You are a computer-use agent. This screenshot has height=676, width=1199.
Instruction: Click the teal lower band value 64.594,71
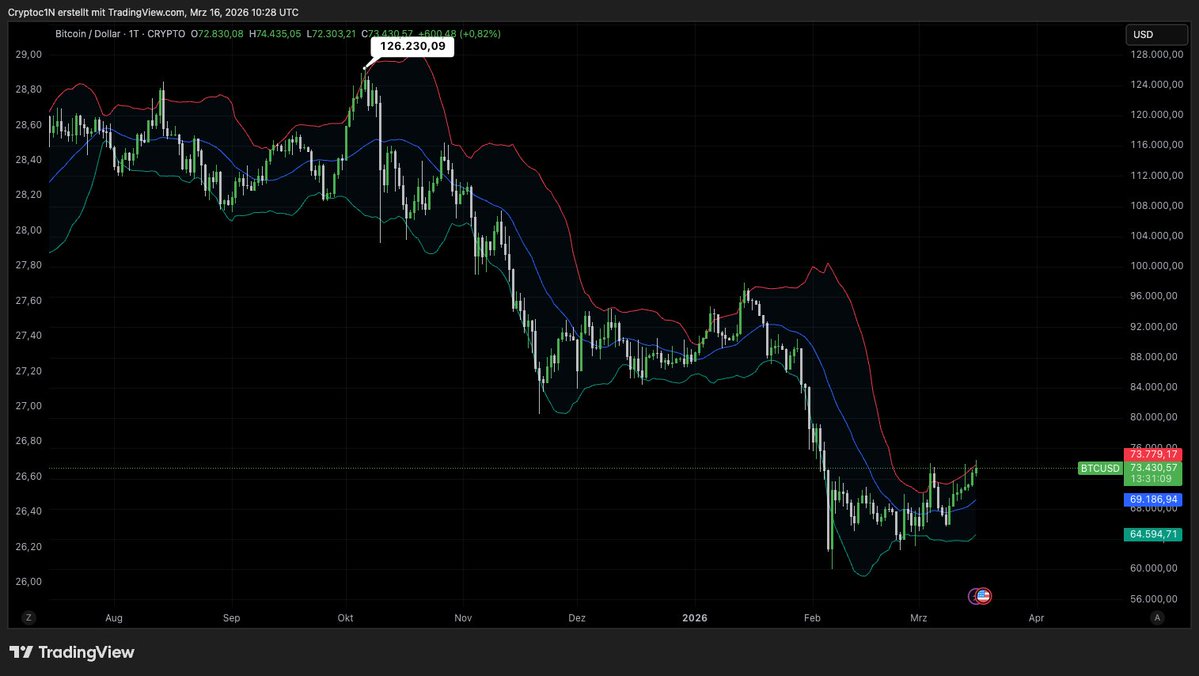point(1153,534)
